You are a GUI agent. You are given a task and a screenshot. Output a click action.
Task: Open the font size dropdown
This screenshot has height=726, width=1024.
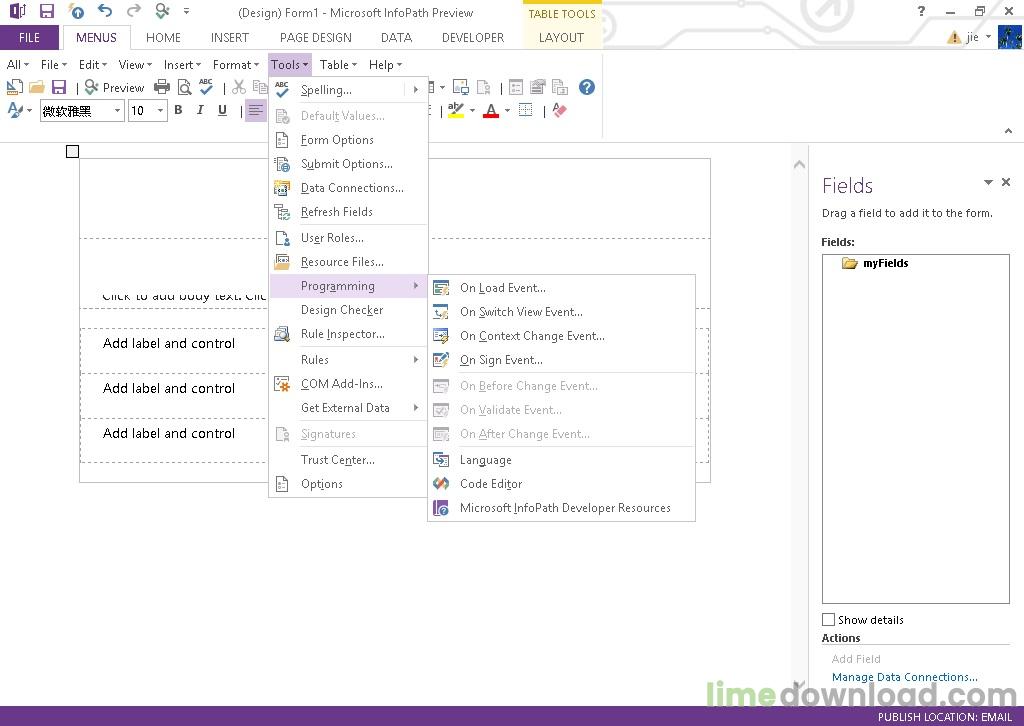pos(160,111)
